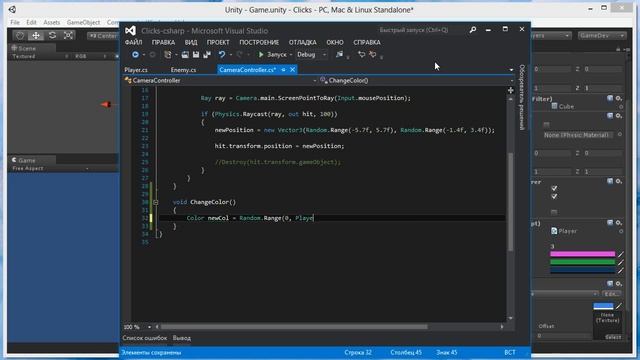The width and height of the screenshot is (640, 360).
Task: Select Unity's Move tool
Action: click(x=36, y=36)
